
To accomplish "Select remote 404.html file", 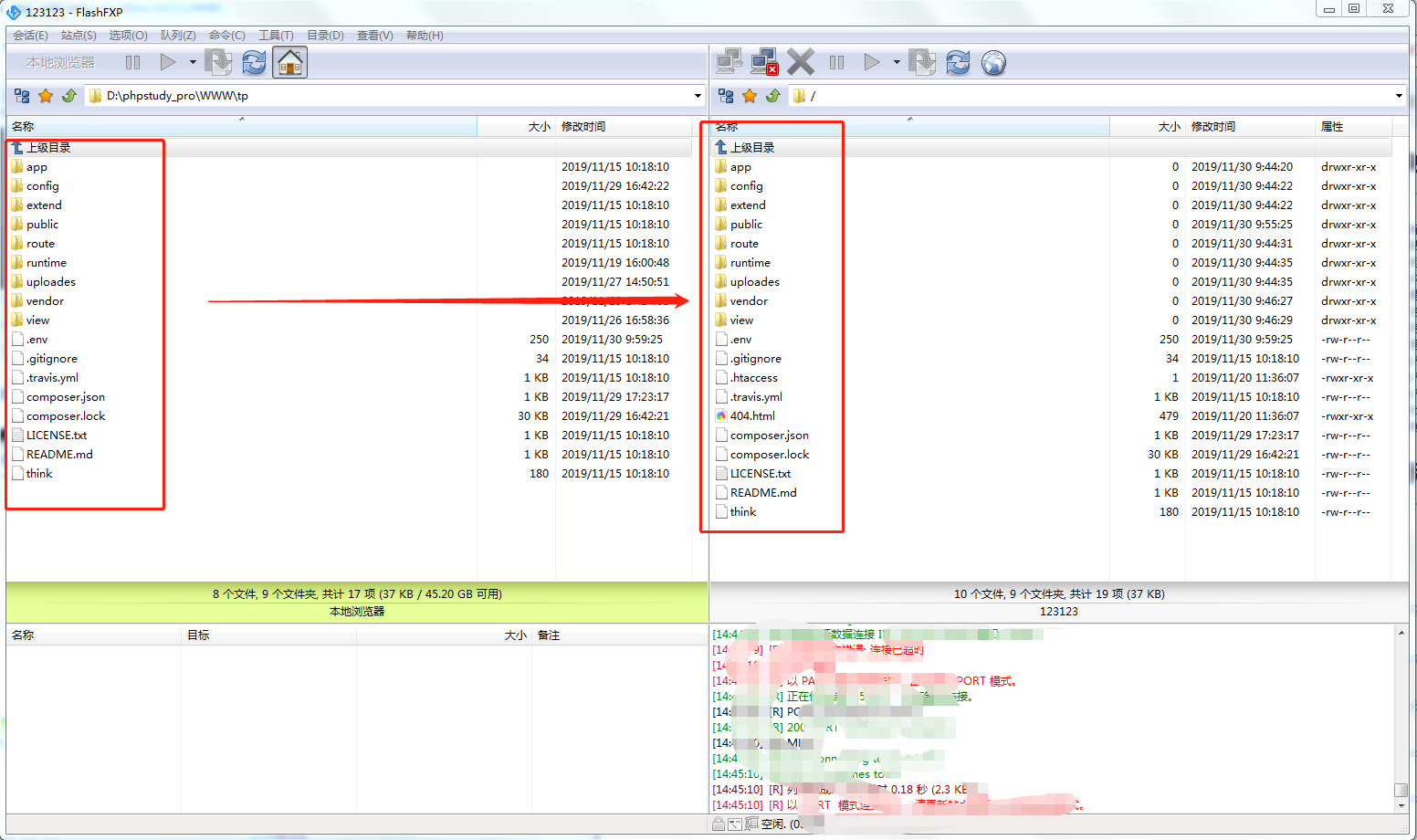I will pyautogui.click(x=752, y=416).
